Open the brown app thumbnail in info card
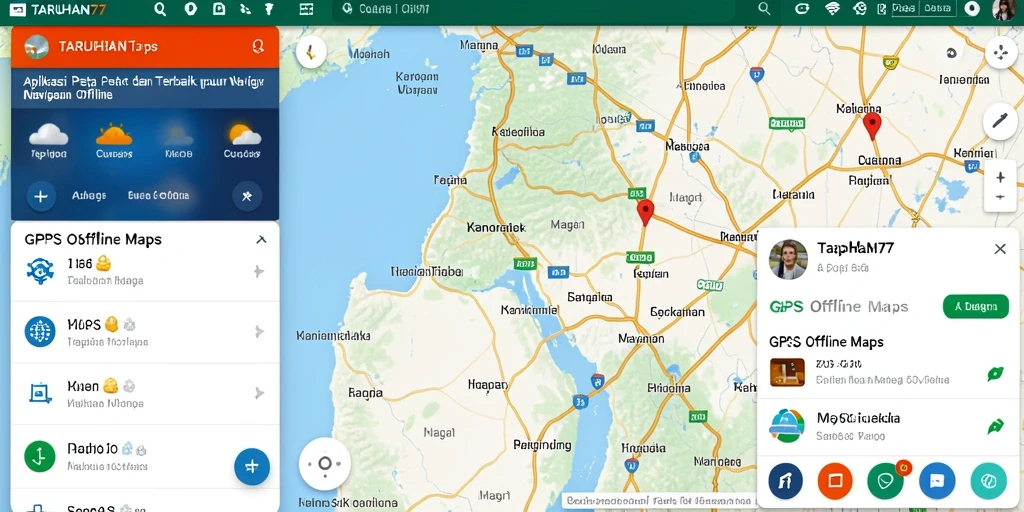1024x512 pixels. coord(787,372)
